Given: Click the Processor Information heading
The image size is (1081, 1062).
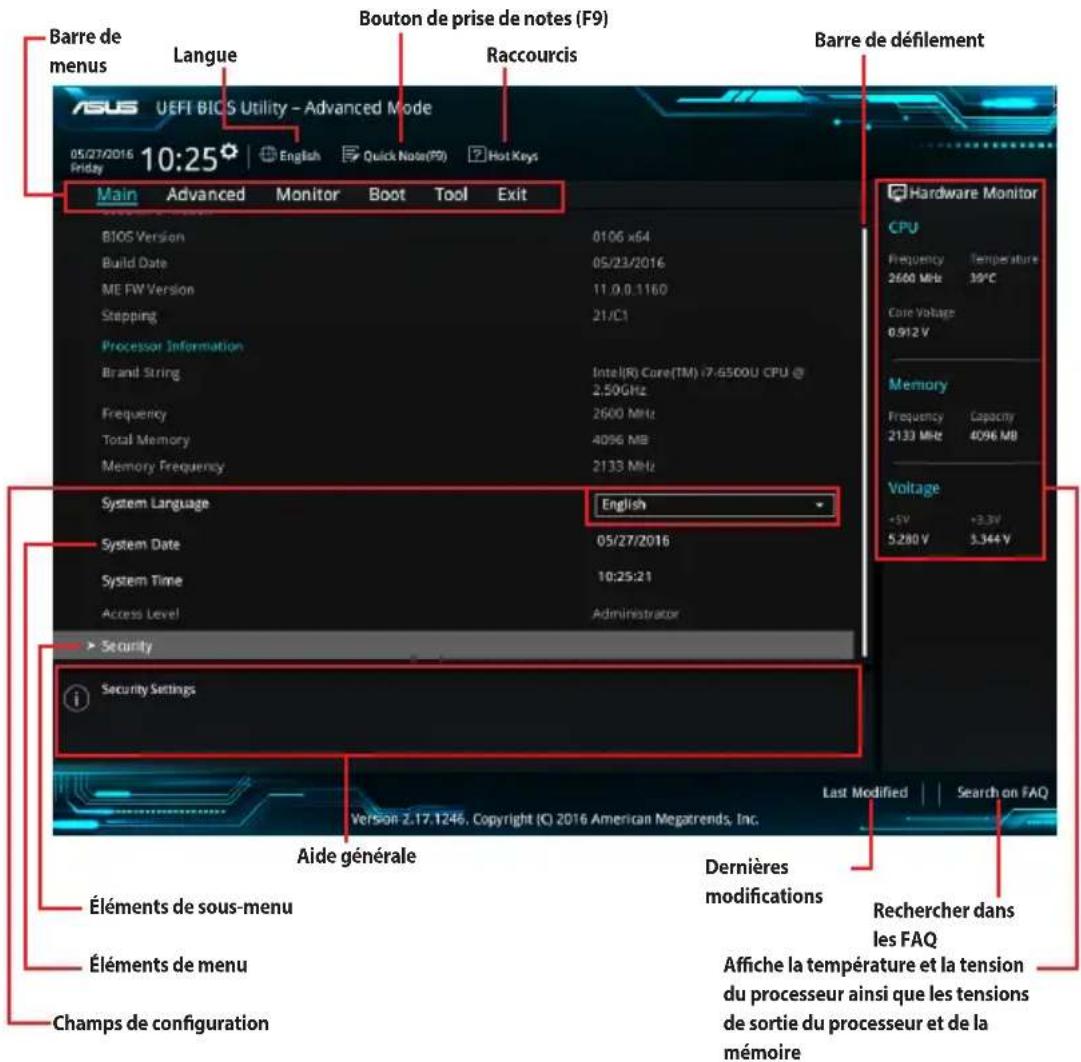Looking at the screenshot, I should [172, 346].
